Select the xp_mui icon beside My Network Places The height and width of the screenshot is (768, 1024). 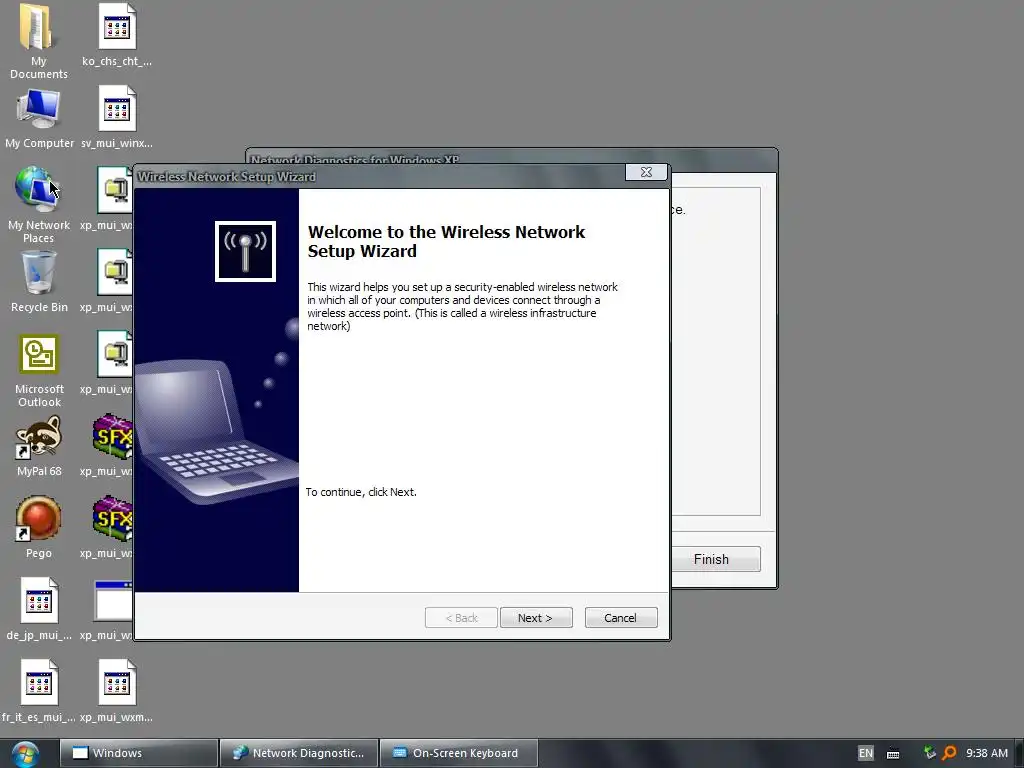point(115,190)
